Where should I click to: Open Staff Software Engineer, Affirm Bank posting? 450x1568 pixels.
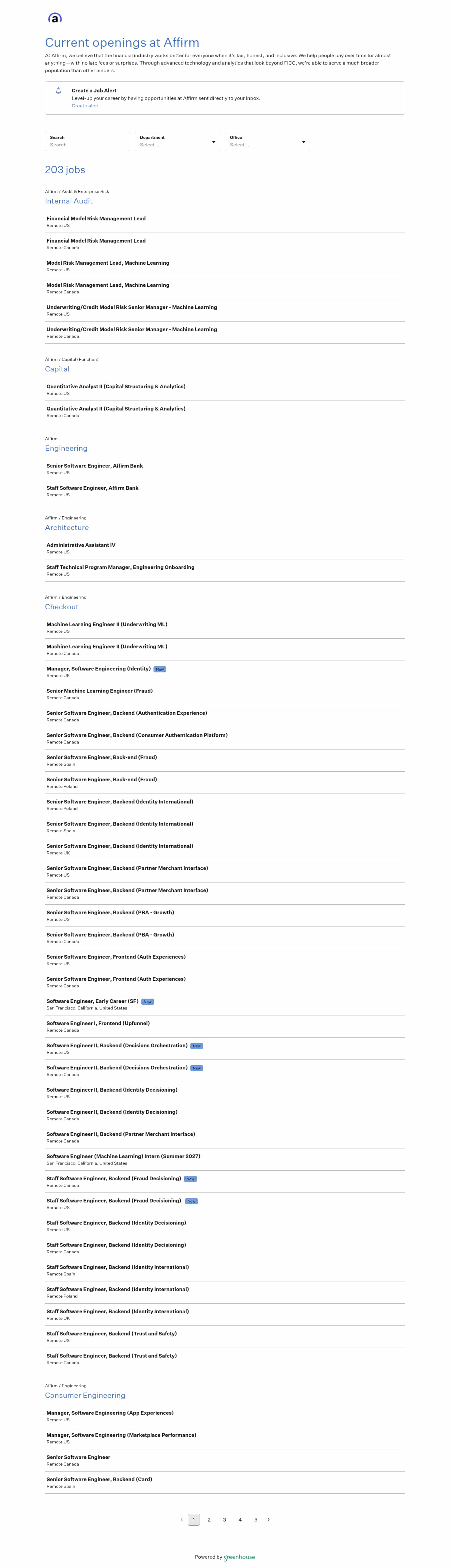coord(224,491)
